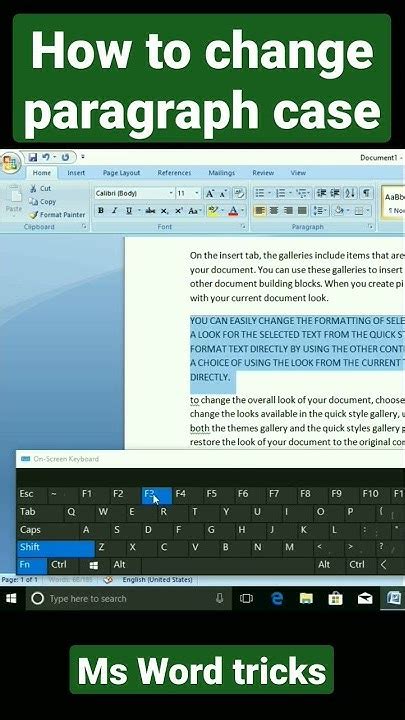Click the F4 key on On-Screen Keyboard

(x=188, y=495)
